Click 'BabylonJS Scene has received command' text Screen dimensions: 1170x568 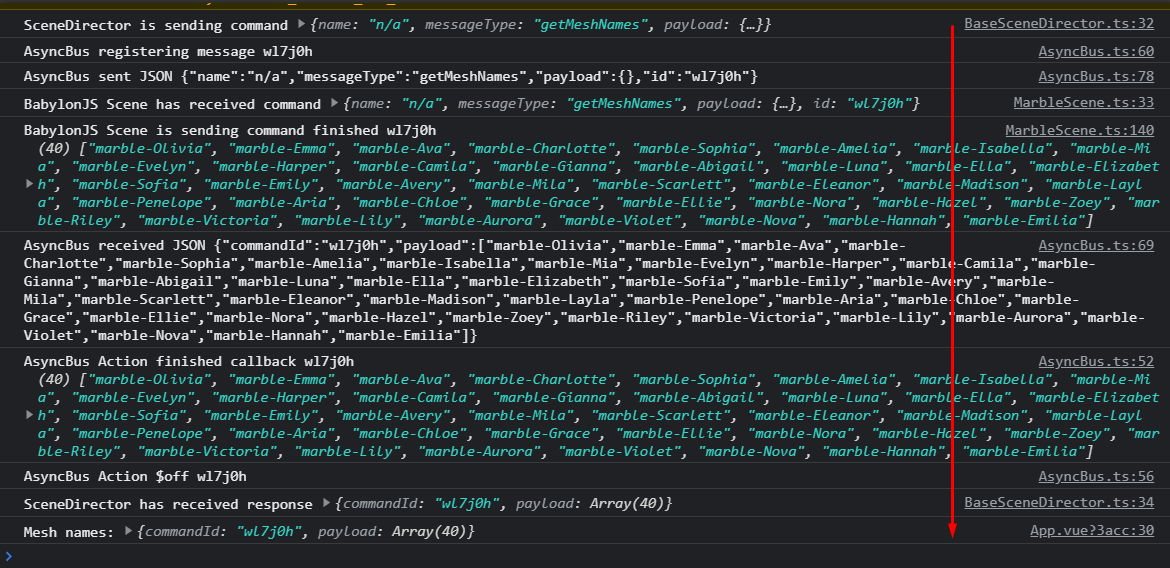172,104
